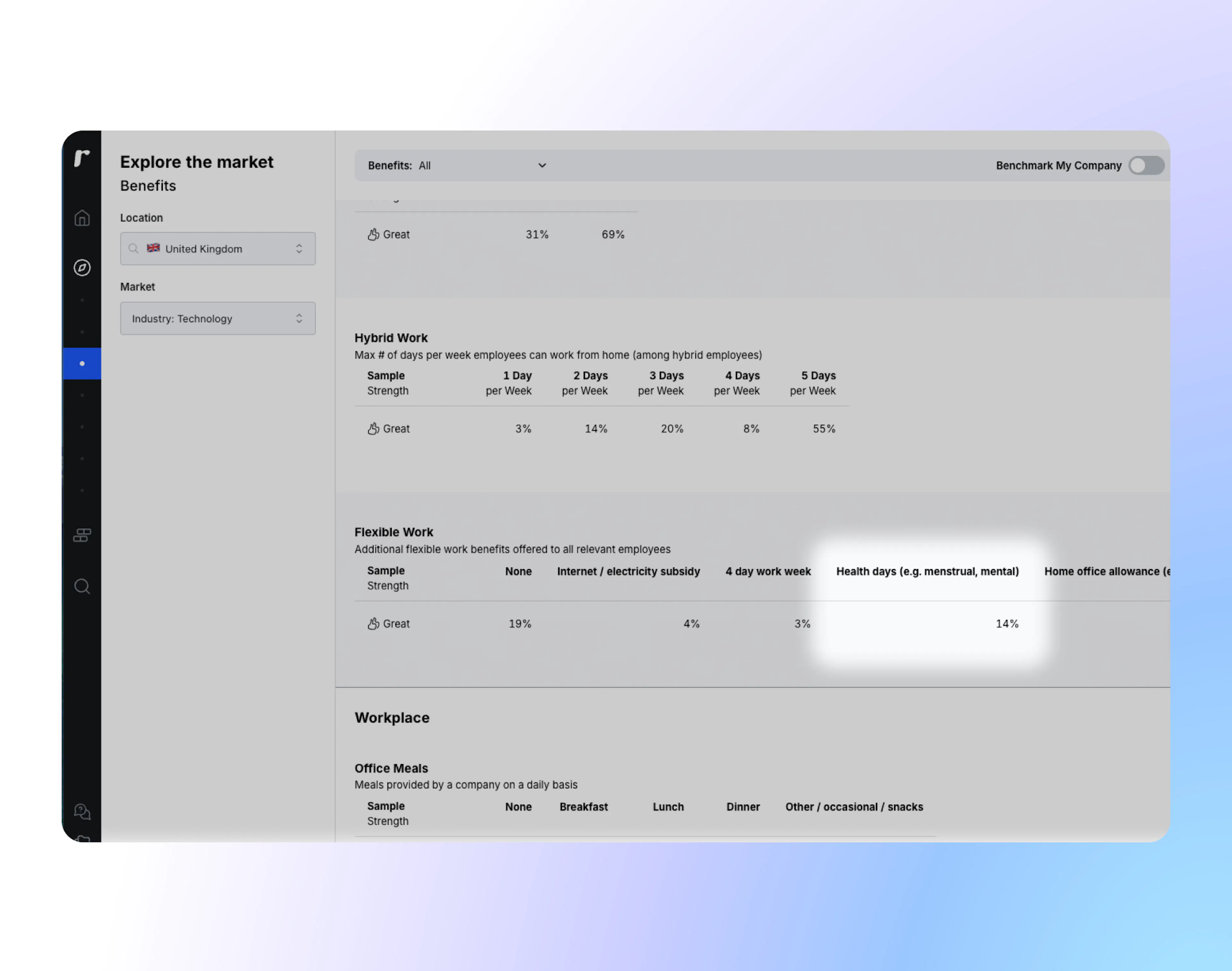Screen dimensions: 1232x971
Task: Click the 2 Days per Week header
Action: pos(585,383)
